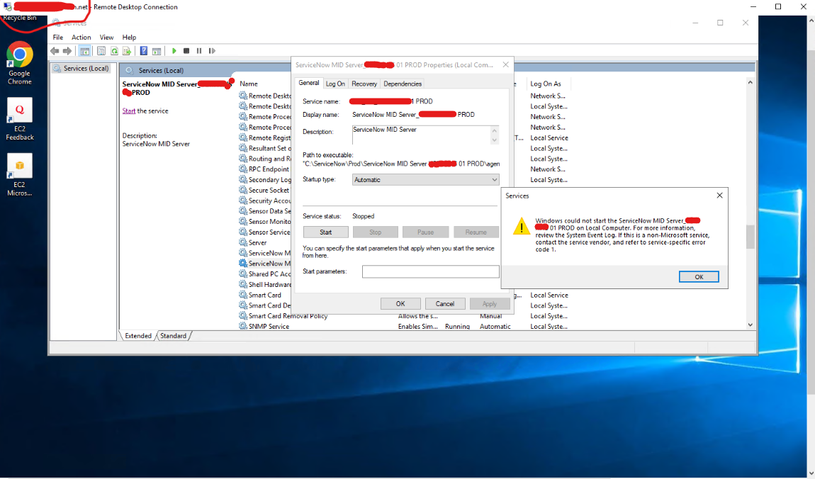Open the Startup type dropdown
815x479 pixels.
(x=425, y=180)
